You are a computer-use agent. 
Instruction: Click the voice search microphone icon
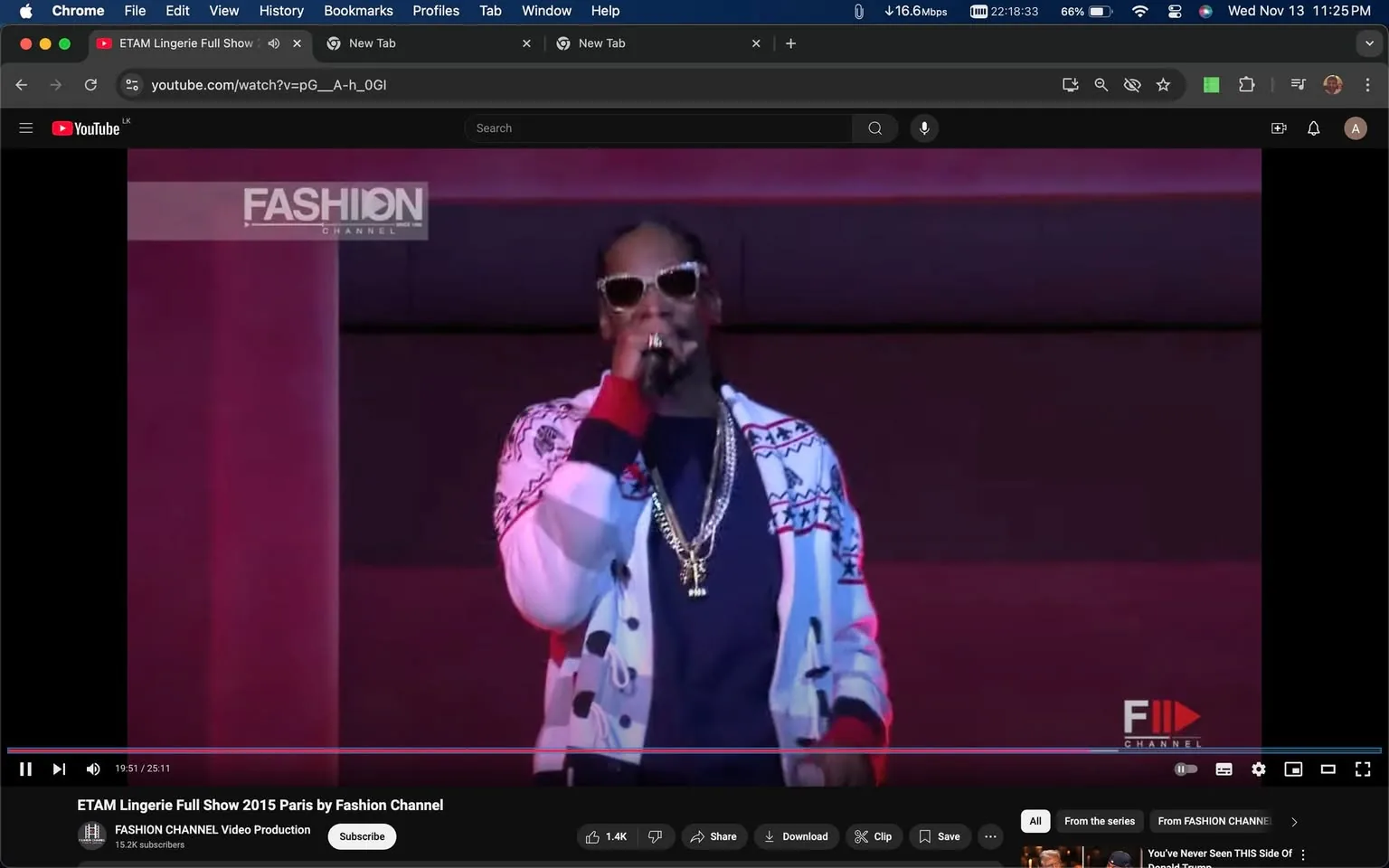pyautogui.click(x=923, y=127)
